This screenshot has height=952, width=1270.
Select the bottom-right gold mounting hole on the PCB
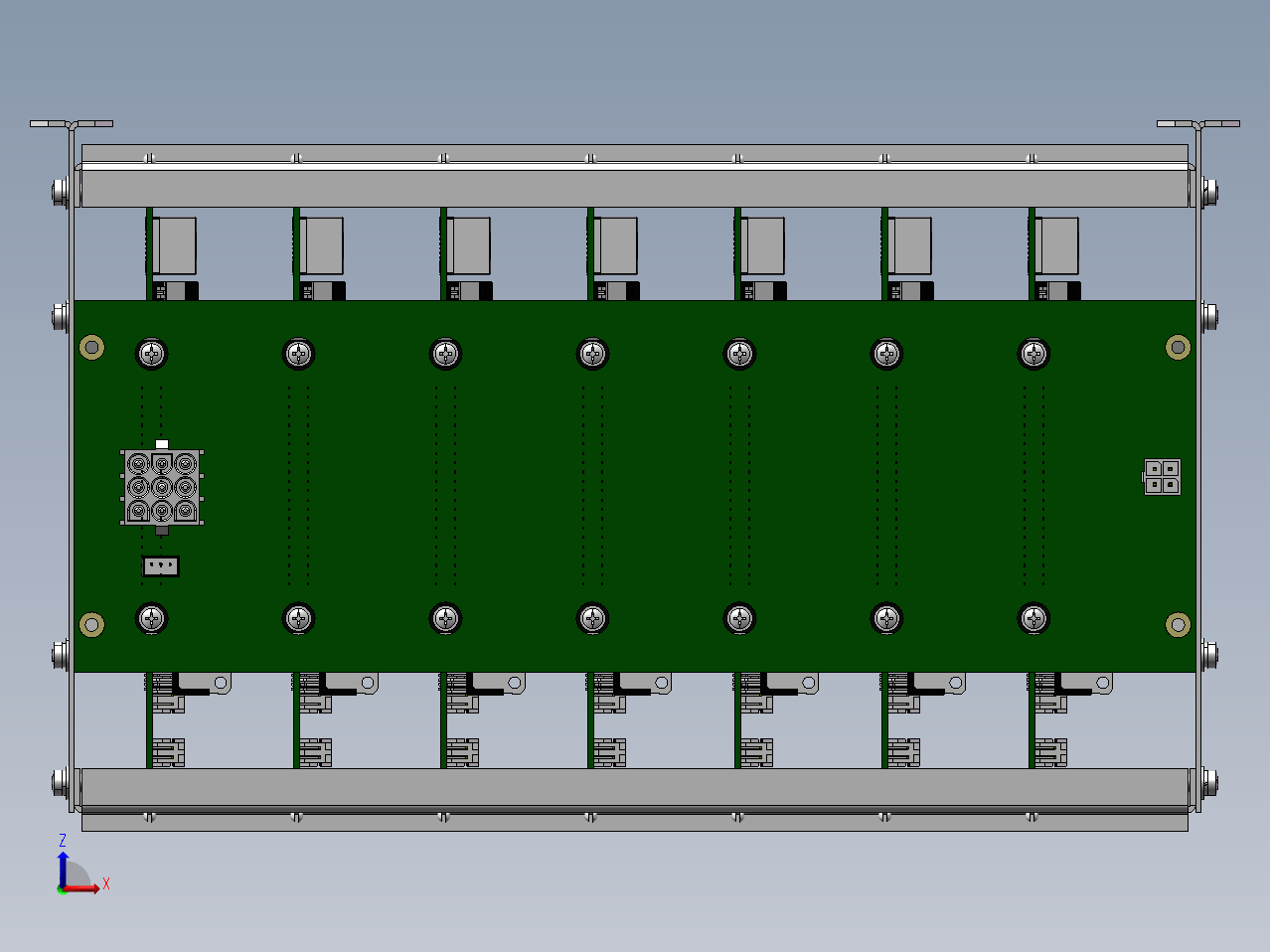pos(1178,624)
